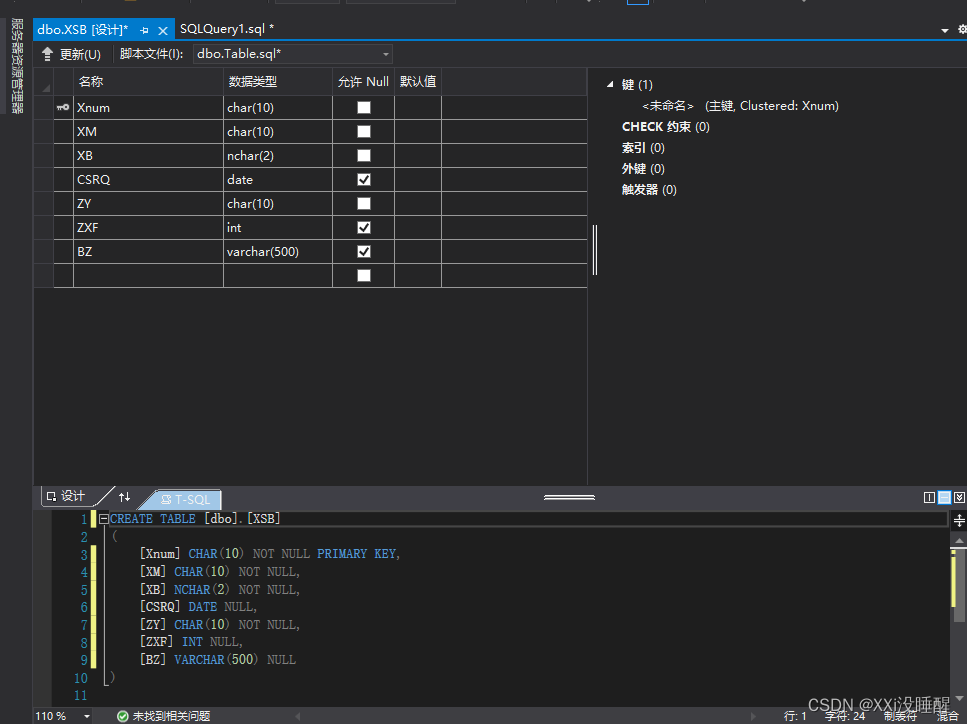Screen dimensions: 967x724
Task: Open the tab list dropdown arrow
Action: tap(944, 30)
